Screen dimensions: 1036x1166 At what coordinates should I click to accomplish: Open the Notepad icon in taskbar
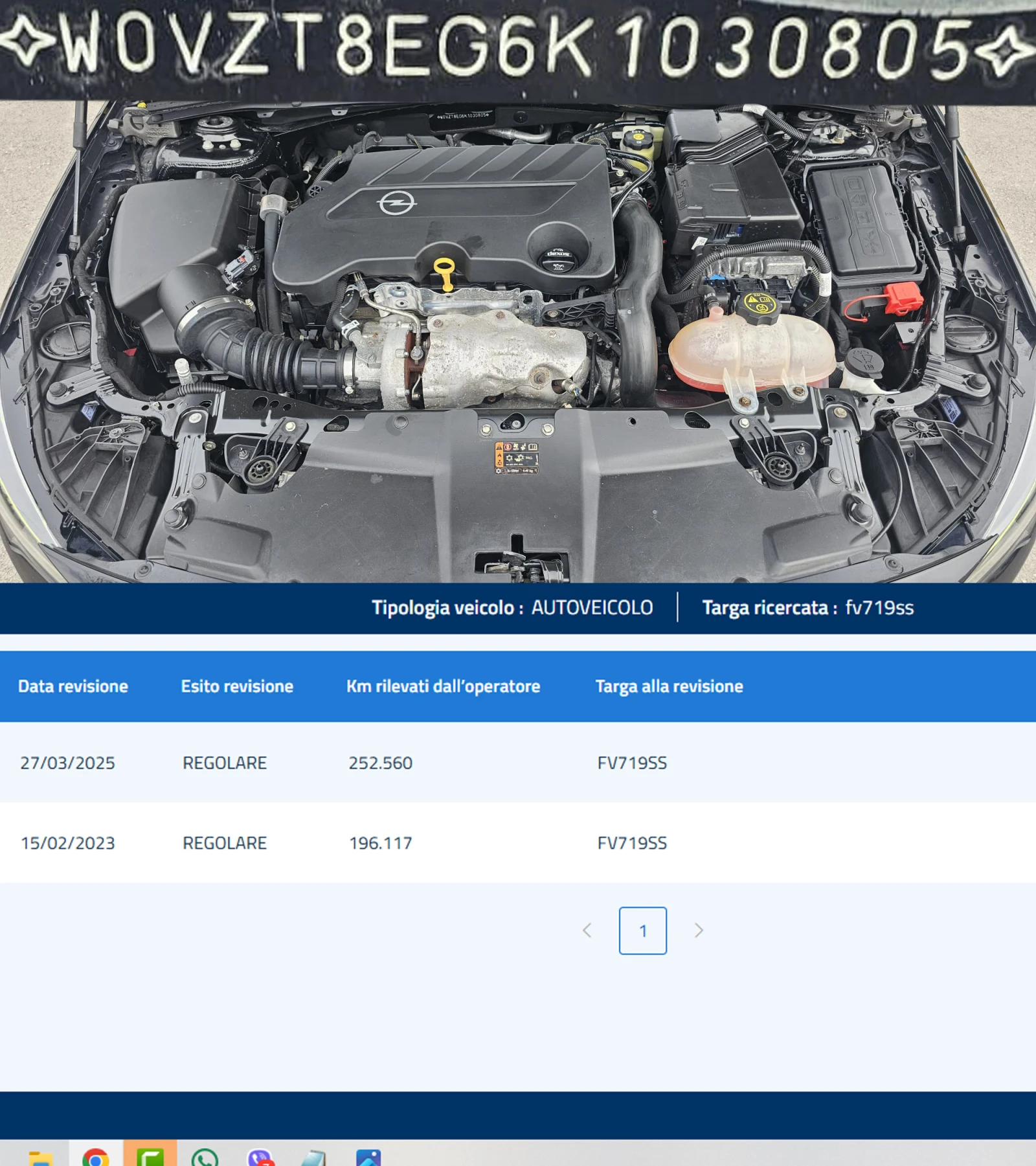tap(313, 1158)
